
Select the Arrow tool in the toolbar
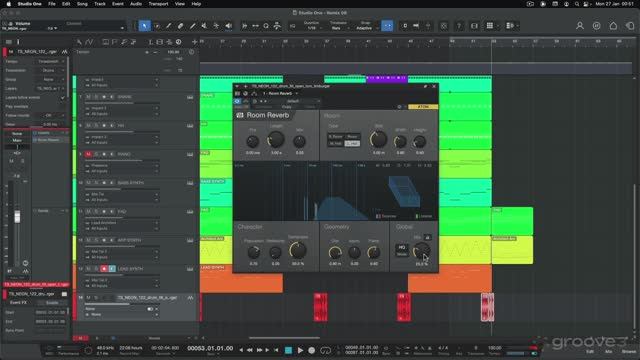pyautogui.click(x=144, y=26)
